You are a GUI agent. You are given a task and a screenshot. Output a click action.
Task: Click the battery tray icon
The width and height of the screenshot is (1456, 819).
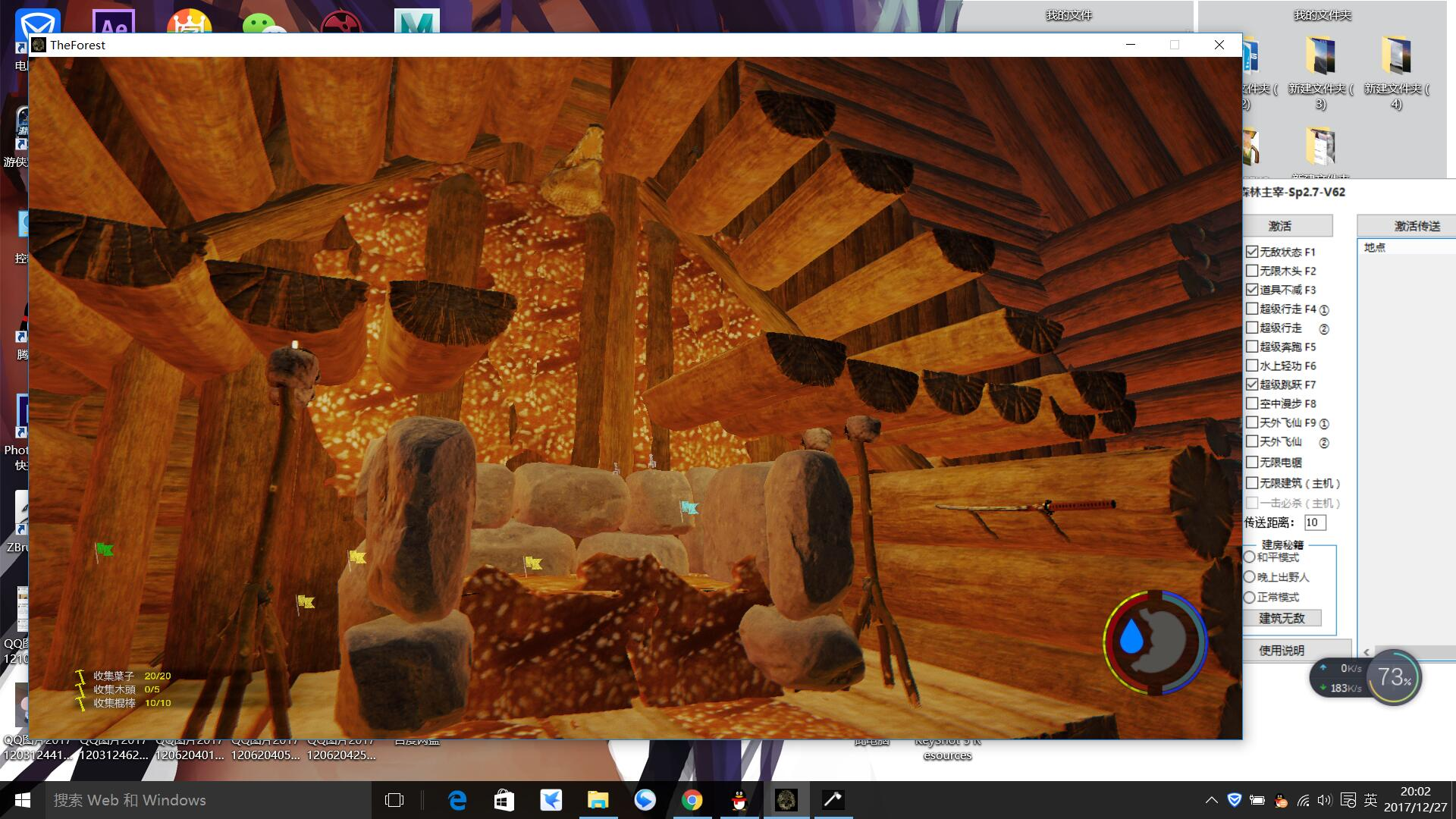coord(1257,800)
